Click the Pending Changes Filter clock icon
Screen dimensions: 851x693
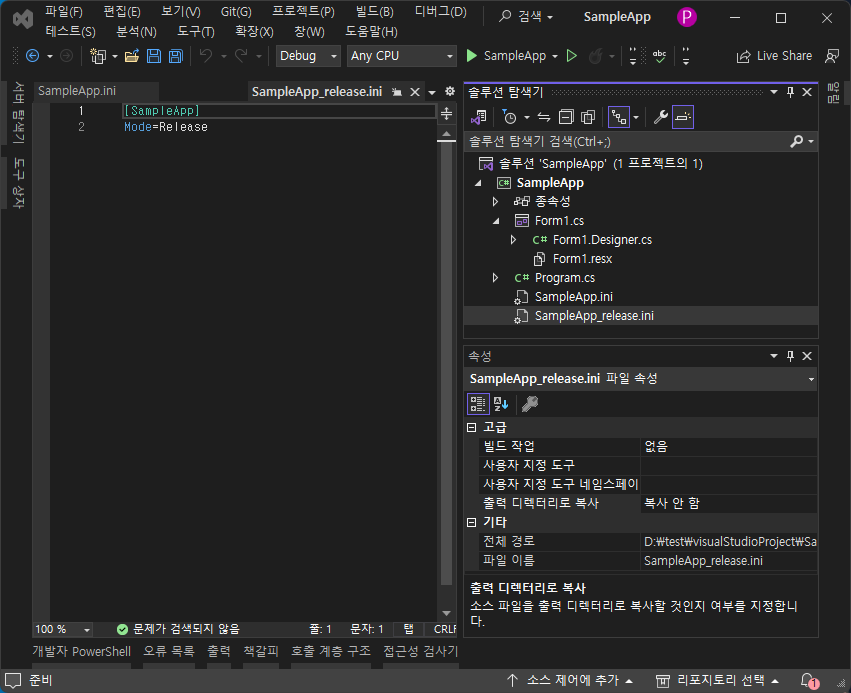click(x=510, y=117)
